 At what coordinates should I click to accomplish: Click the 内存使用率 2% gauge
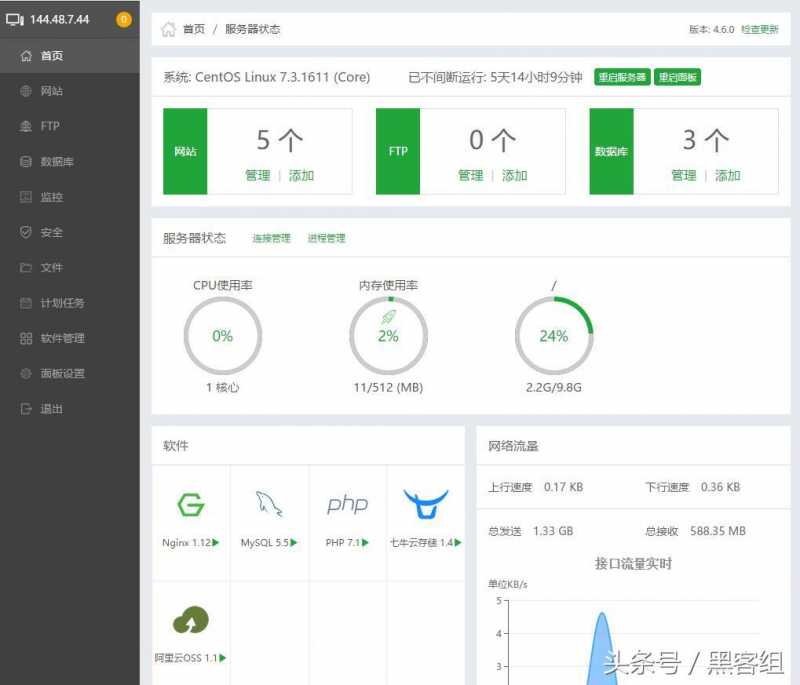tap(388, 336)
